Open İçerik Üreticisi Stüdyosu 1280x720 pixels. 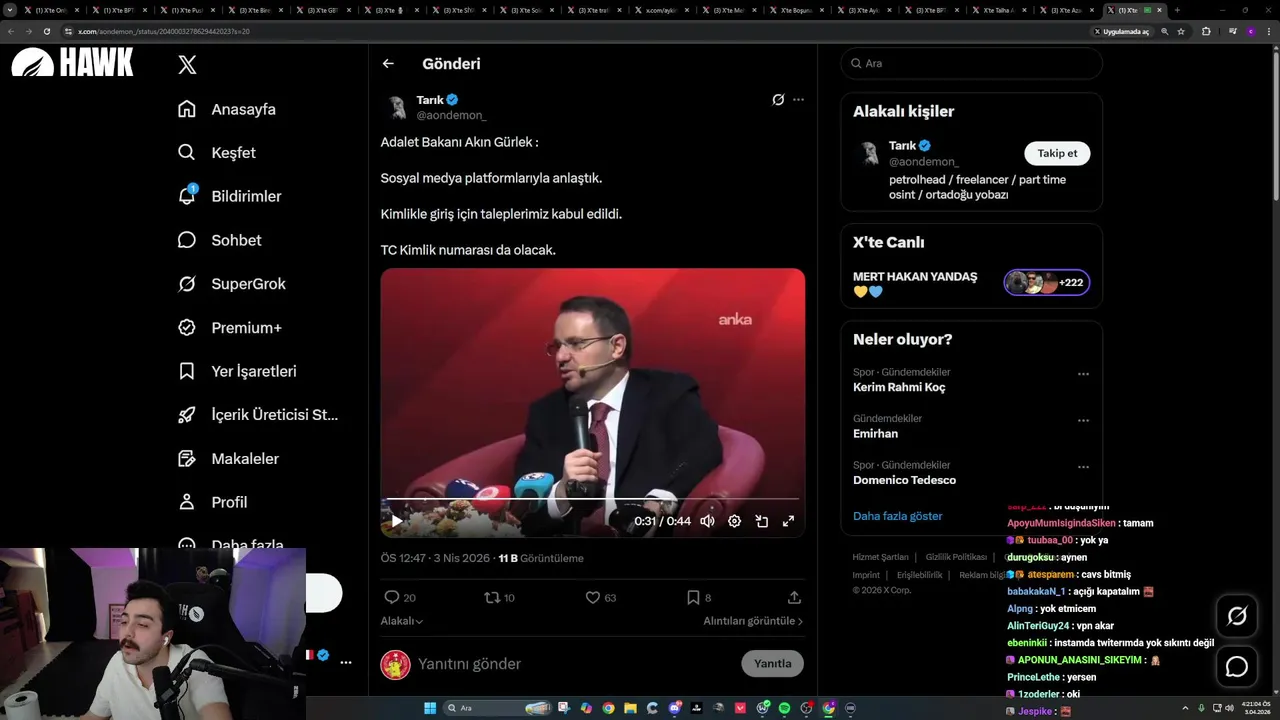pos(258,415)
